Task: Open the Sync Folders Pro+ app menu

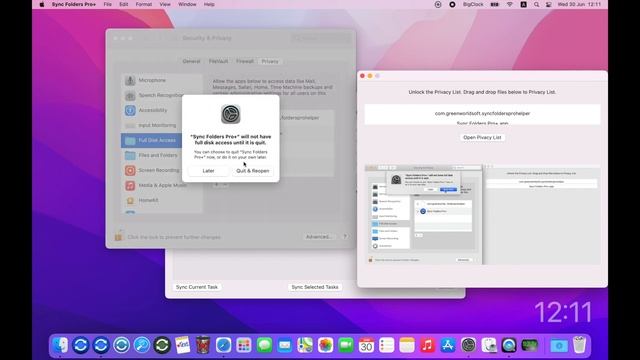Action: (x=73, y=4)
